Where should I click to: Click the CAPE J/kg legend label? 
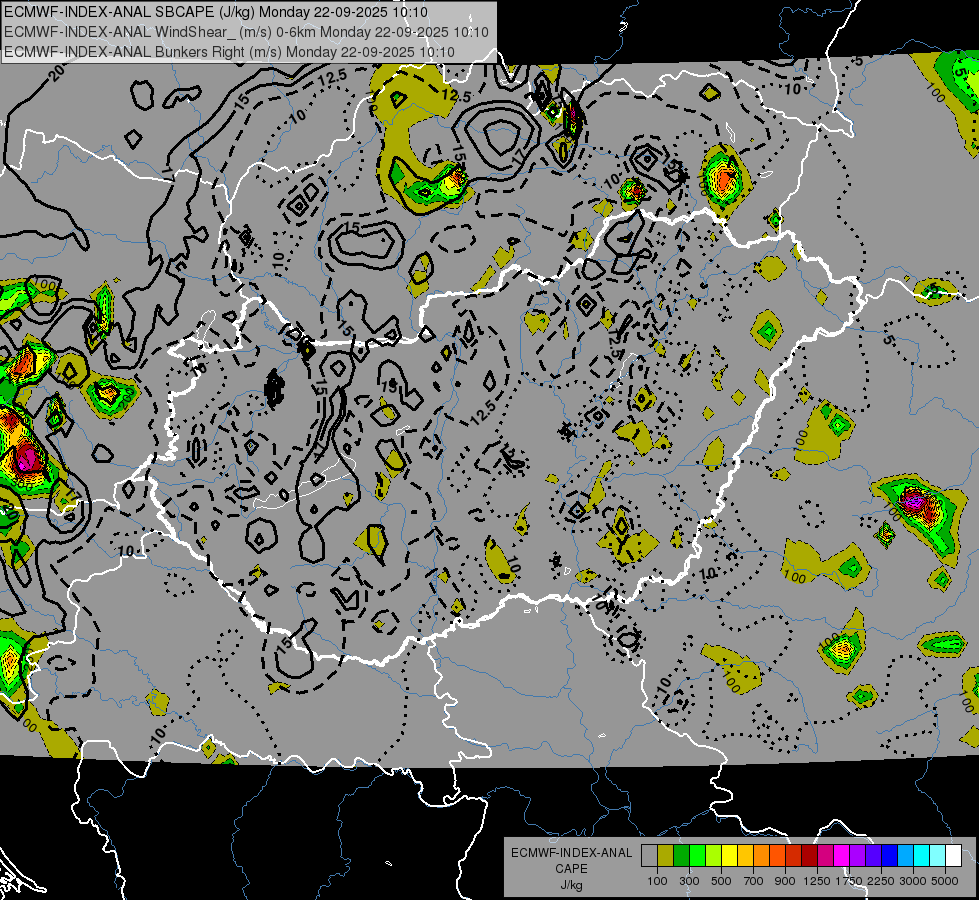(571, 869)
